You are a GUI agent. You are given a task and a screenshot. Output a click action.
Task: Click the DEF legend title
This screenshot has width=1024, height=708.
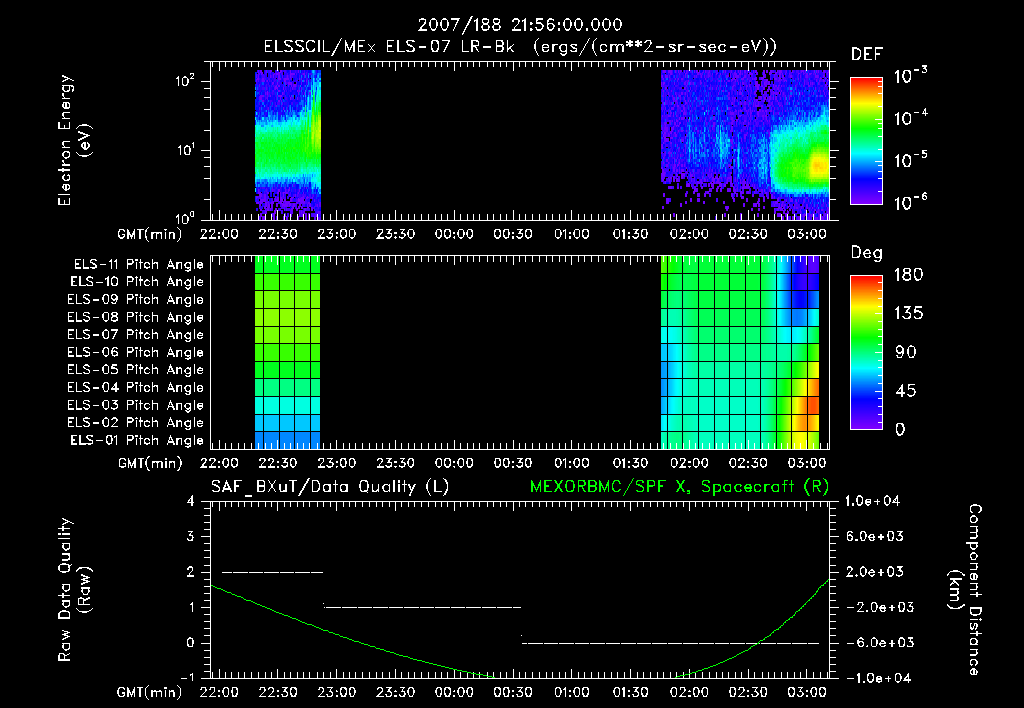867,55
